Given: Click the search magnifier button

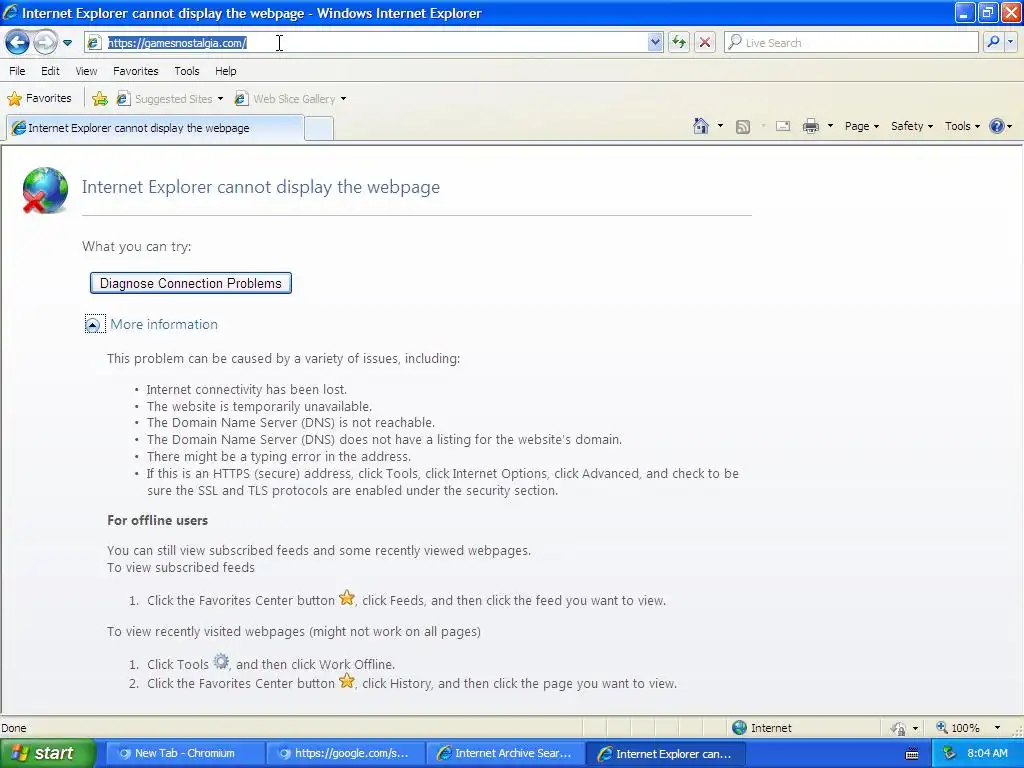Looking at the screenshot, I should [993, 42].
